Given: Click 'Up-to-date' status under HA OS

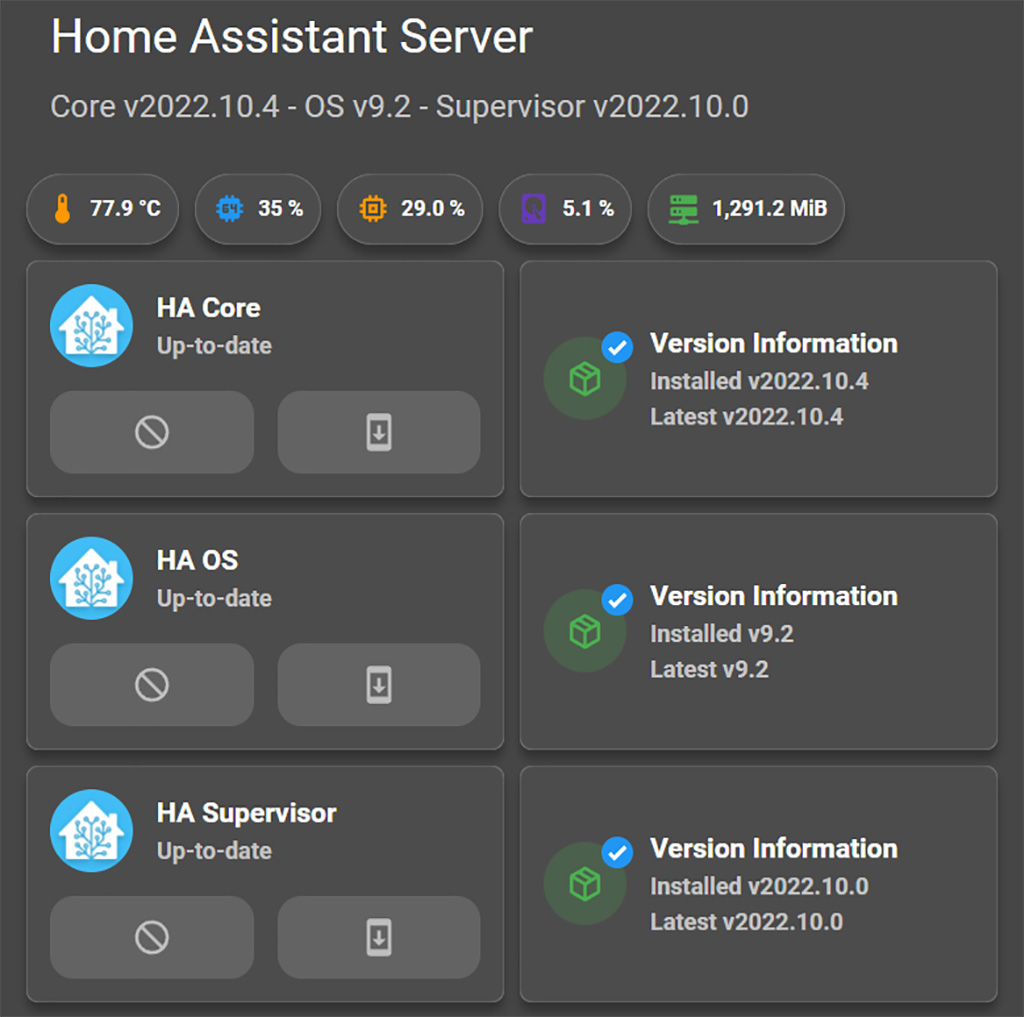Looking at the screenshot, I should coord(214,598).
